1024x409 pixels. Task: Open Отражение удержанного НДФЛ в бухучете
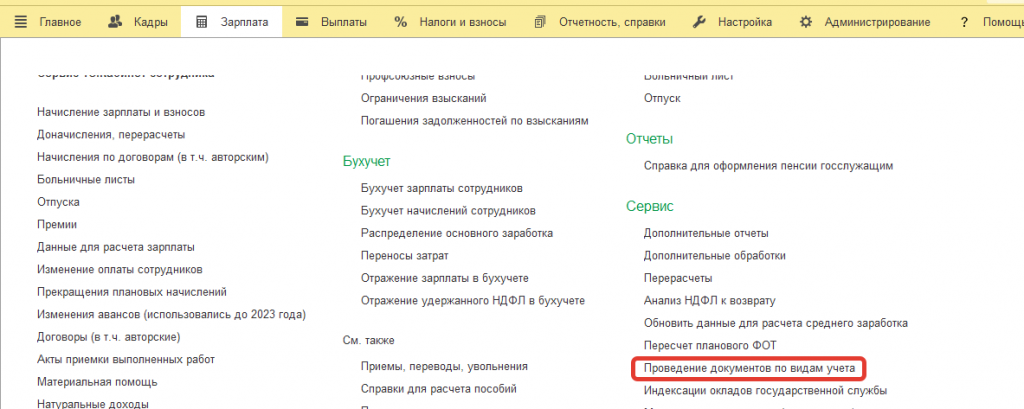pos(473,301)
